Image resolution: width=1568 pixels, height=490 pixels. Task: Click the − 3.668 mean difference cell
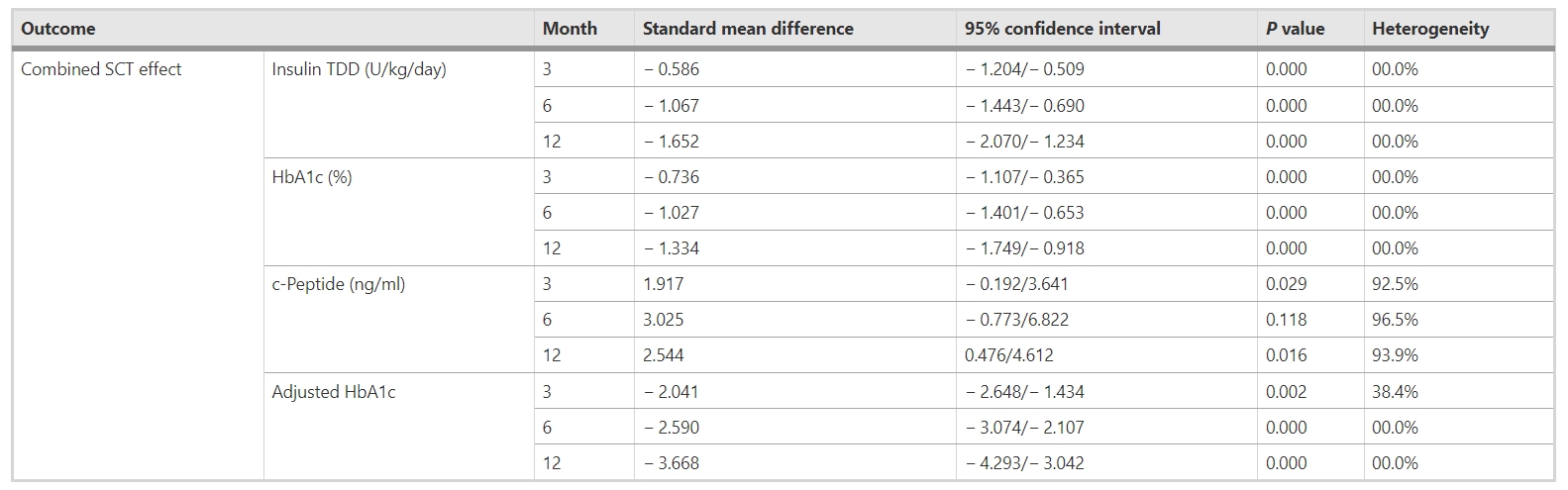click(x=671, y=463)
